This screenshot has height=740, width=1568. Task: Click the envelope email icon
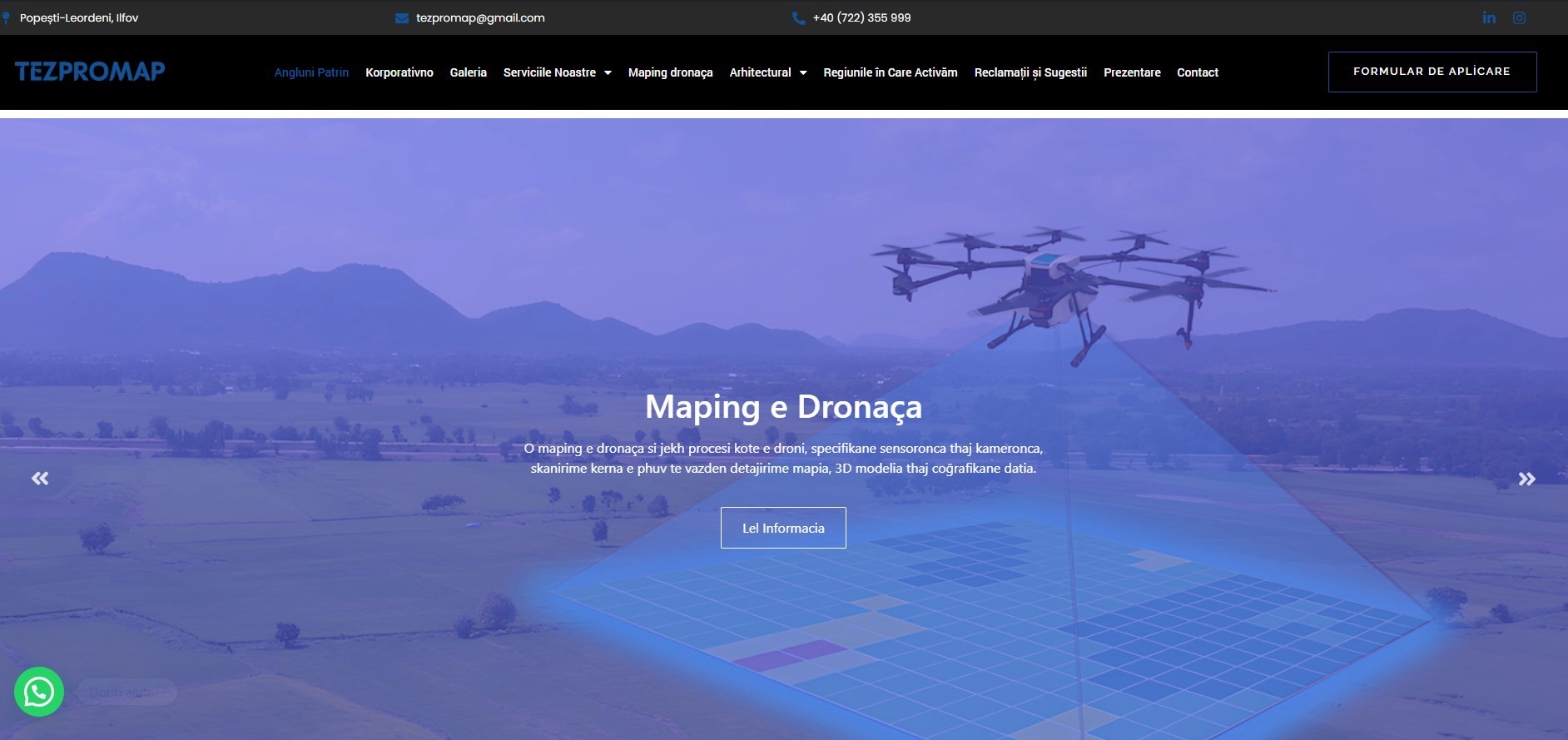[402, 18]
